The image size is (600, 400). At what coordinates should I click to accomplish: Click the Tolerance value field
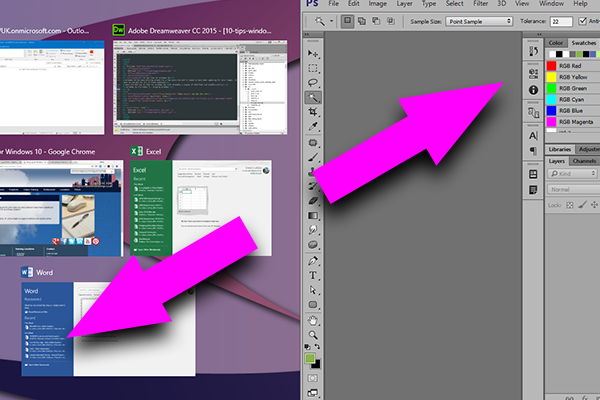(561, 21)
